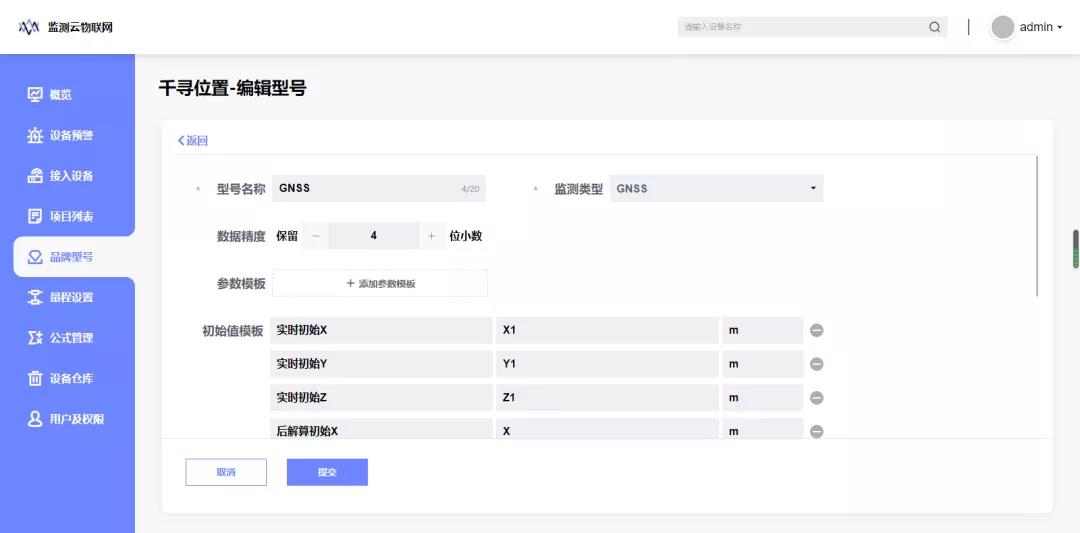Edit the 实时初始Z name field
Image resolution: width=1080 pixels, height=533 pixels.
tap(381, 398)
